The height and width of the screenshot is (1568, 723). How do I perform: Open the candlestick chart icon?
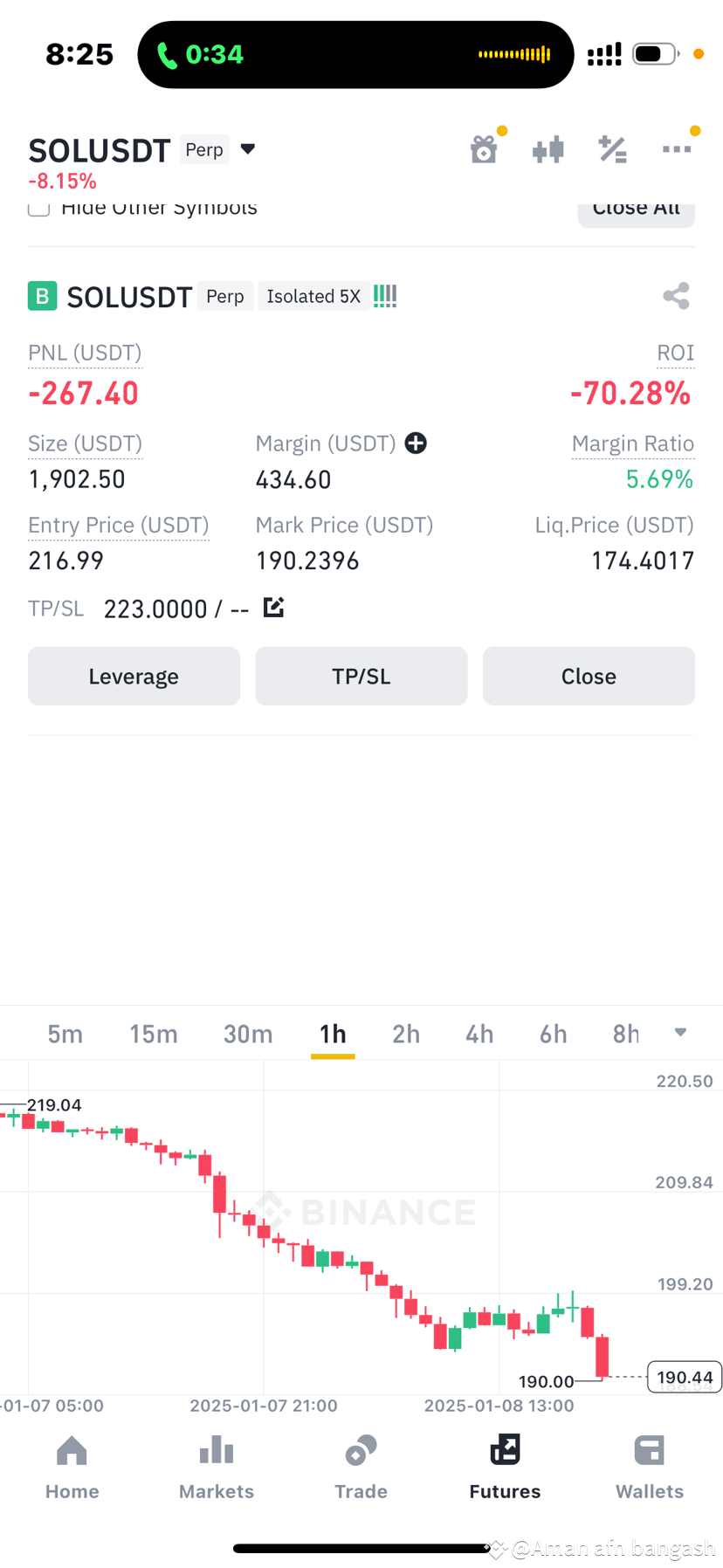coord(548,150)
